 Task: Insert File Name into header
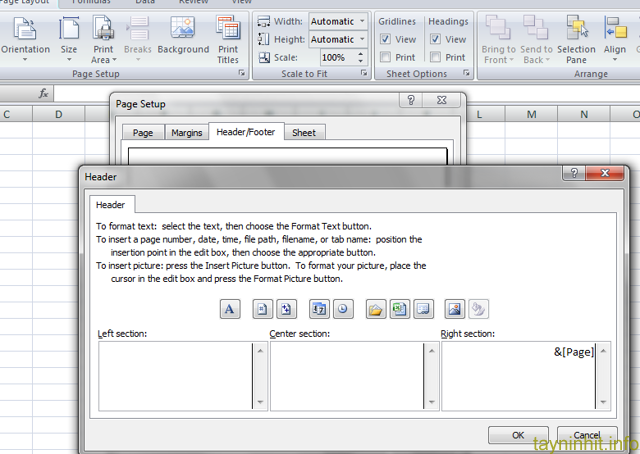[x=399, y=309]
